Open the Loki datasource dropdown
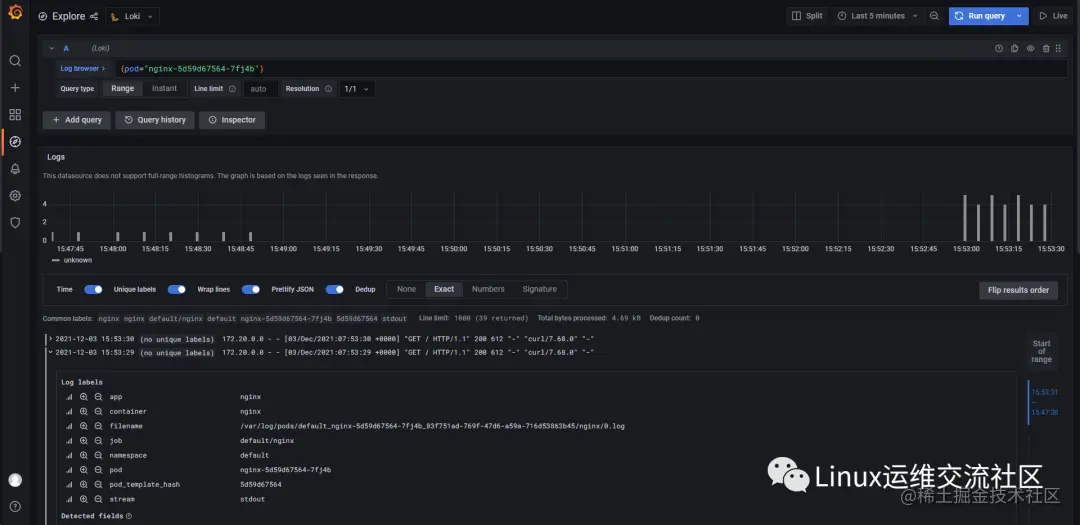Screen dimensions: 1080x525 [132, 16]
